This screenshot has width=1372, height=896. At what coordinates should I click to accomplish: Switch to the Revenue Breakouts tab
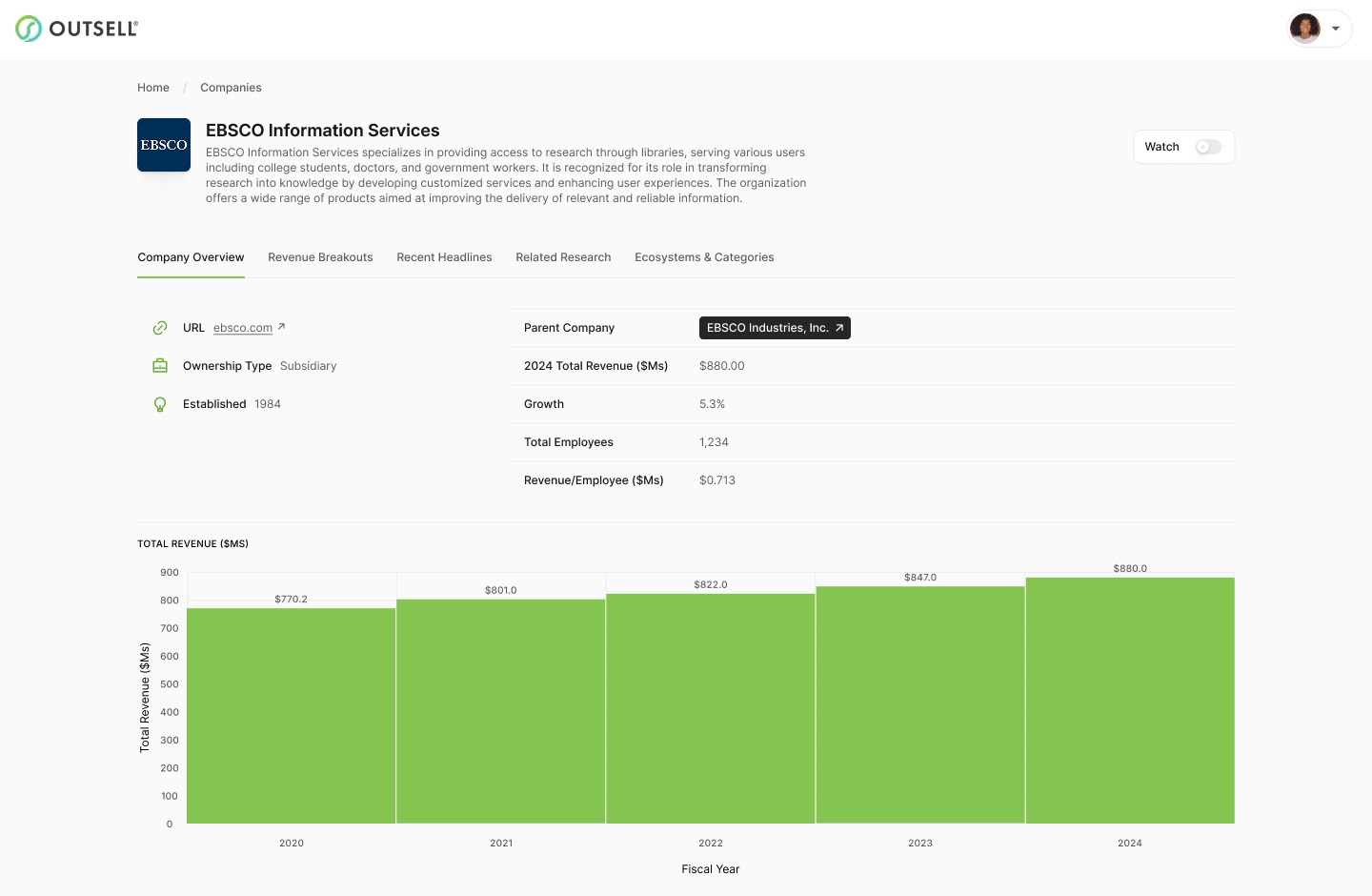pos(320,257)
